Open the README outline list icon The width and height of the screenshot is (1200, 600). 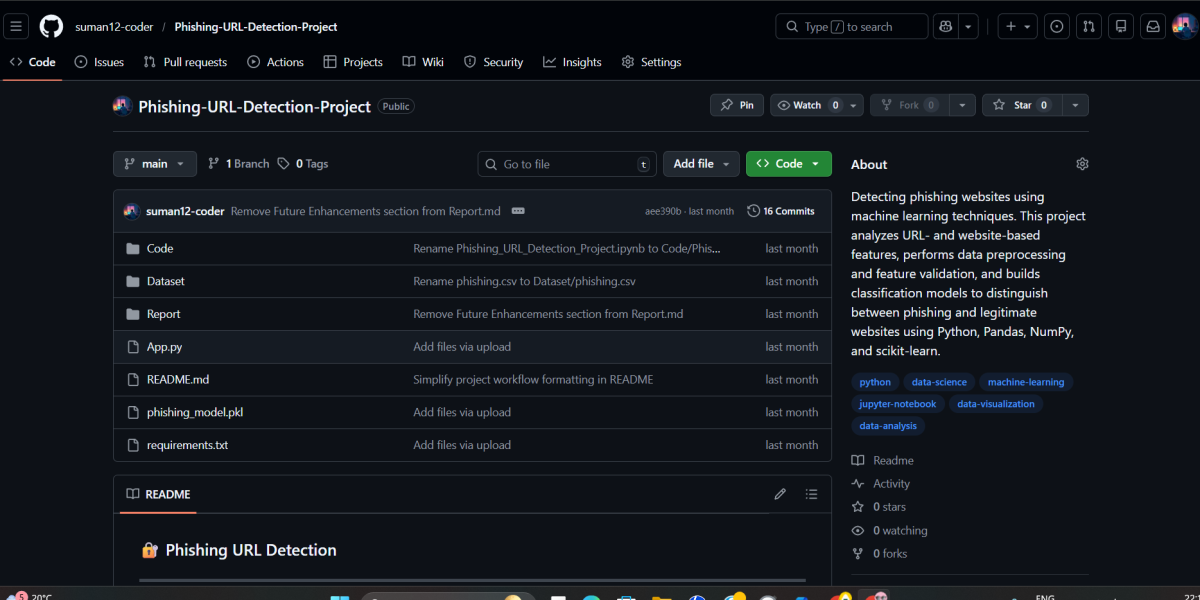811,494
